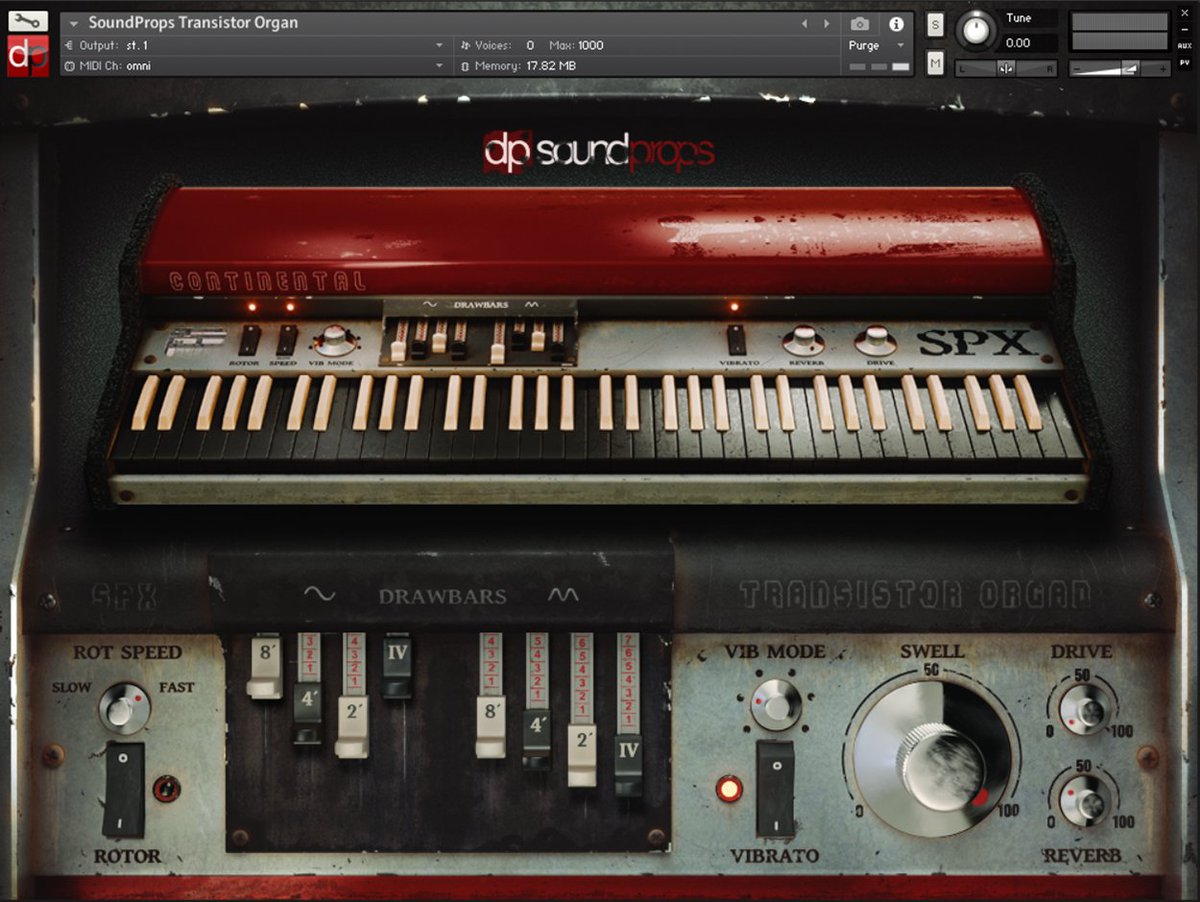Image resolution: width=1200 pixels, height=902 pixels.
Task: Click the output level meter in header
Action: 1120,32
